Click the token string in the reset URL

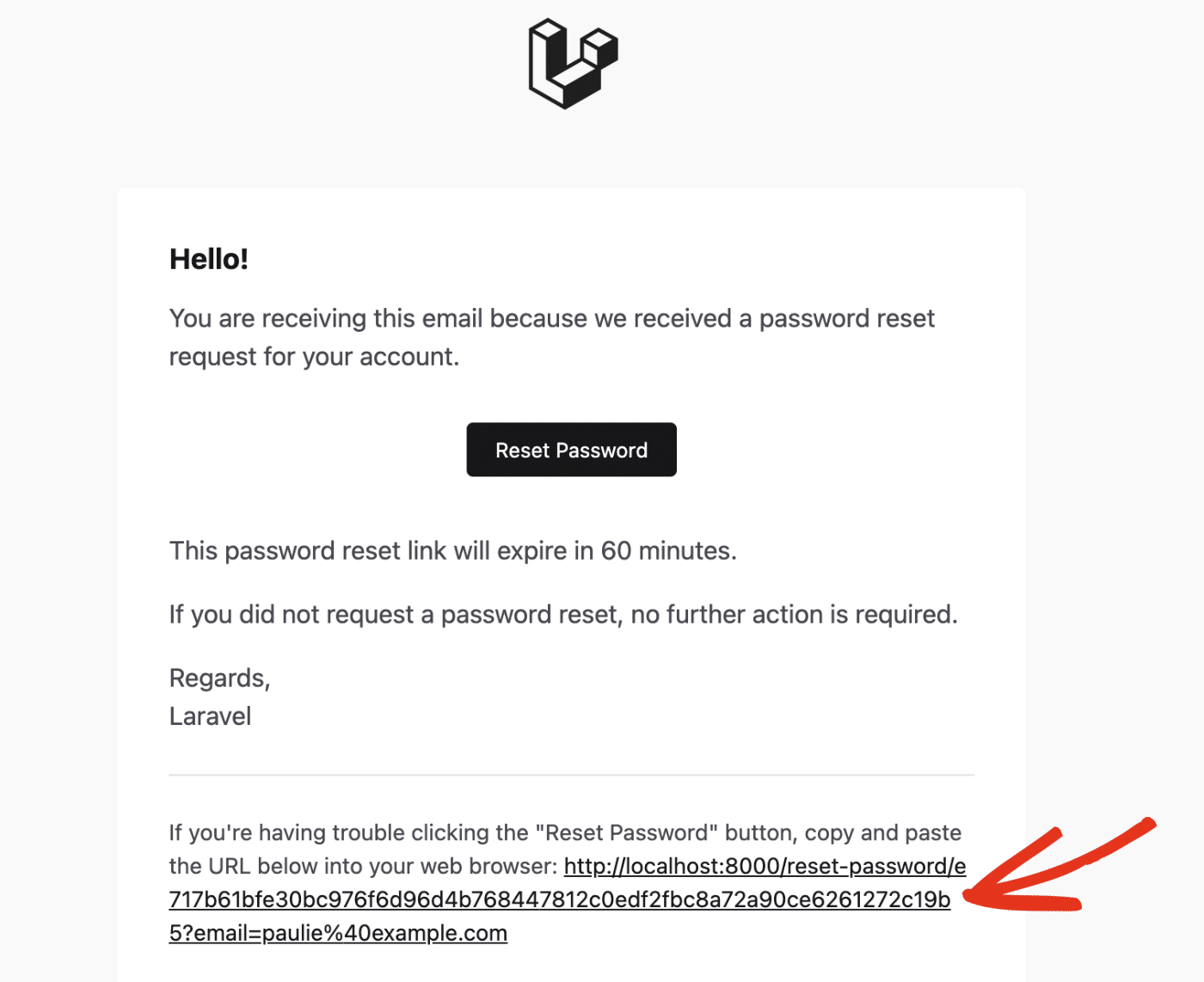[559, 899]
